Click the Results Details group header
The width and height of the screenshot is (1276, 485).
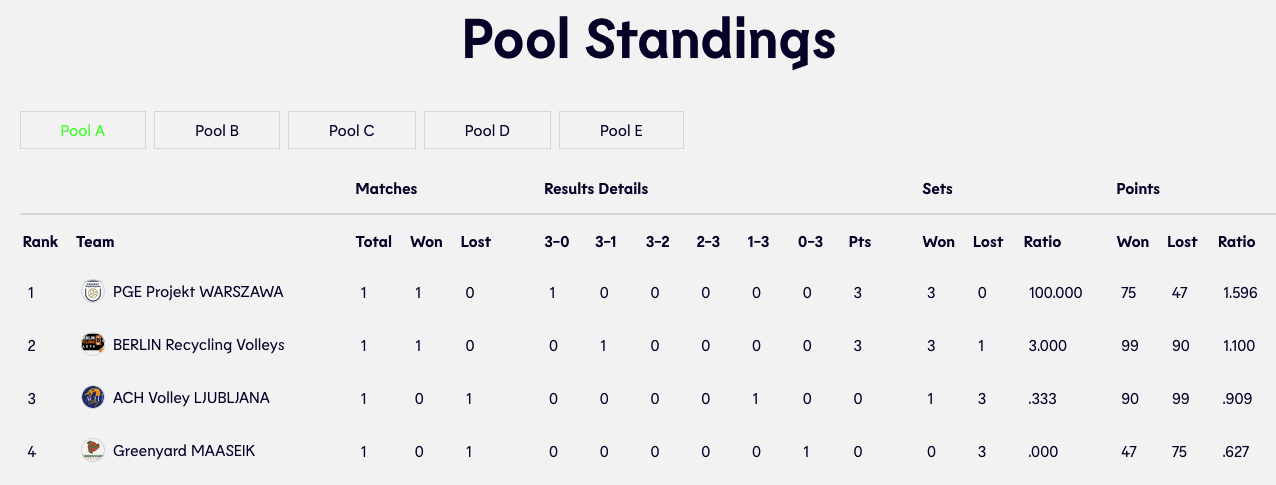(596, 189)
